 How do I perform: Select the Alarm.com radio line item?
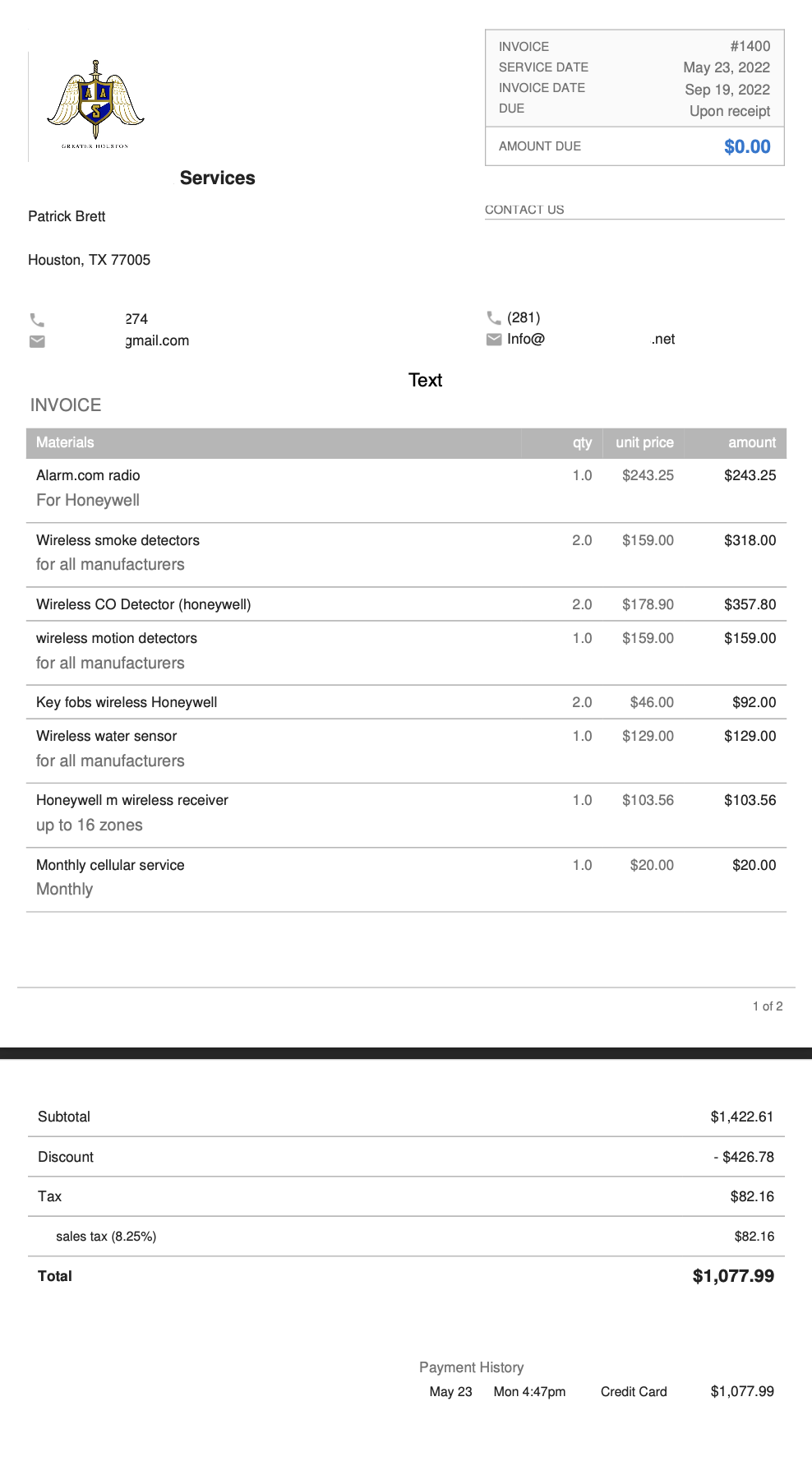coord(88,475)
